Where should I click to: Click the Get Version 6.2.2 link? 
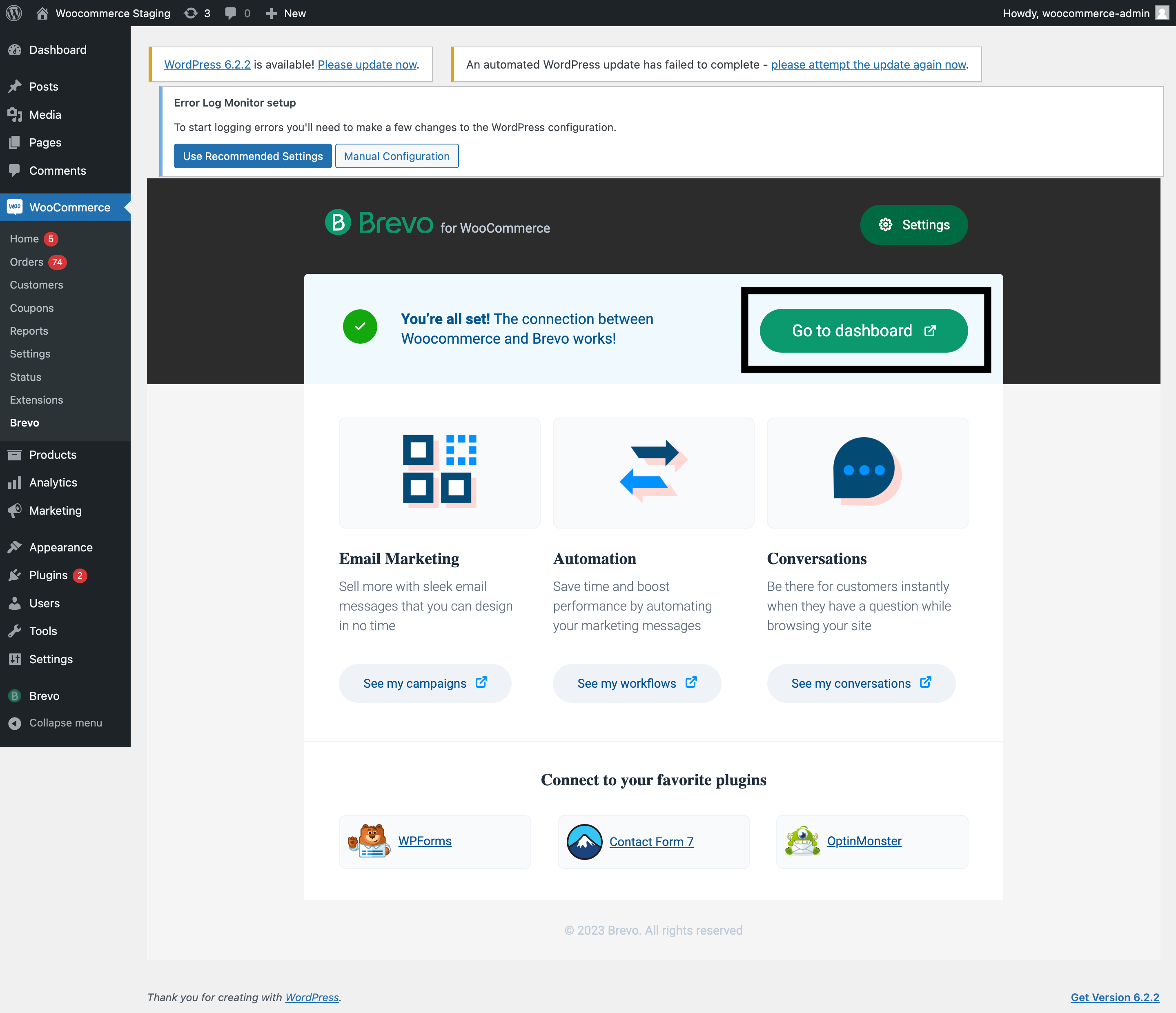(x=1115, y=997)
